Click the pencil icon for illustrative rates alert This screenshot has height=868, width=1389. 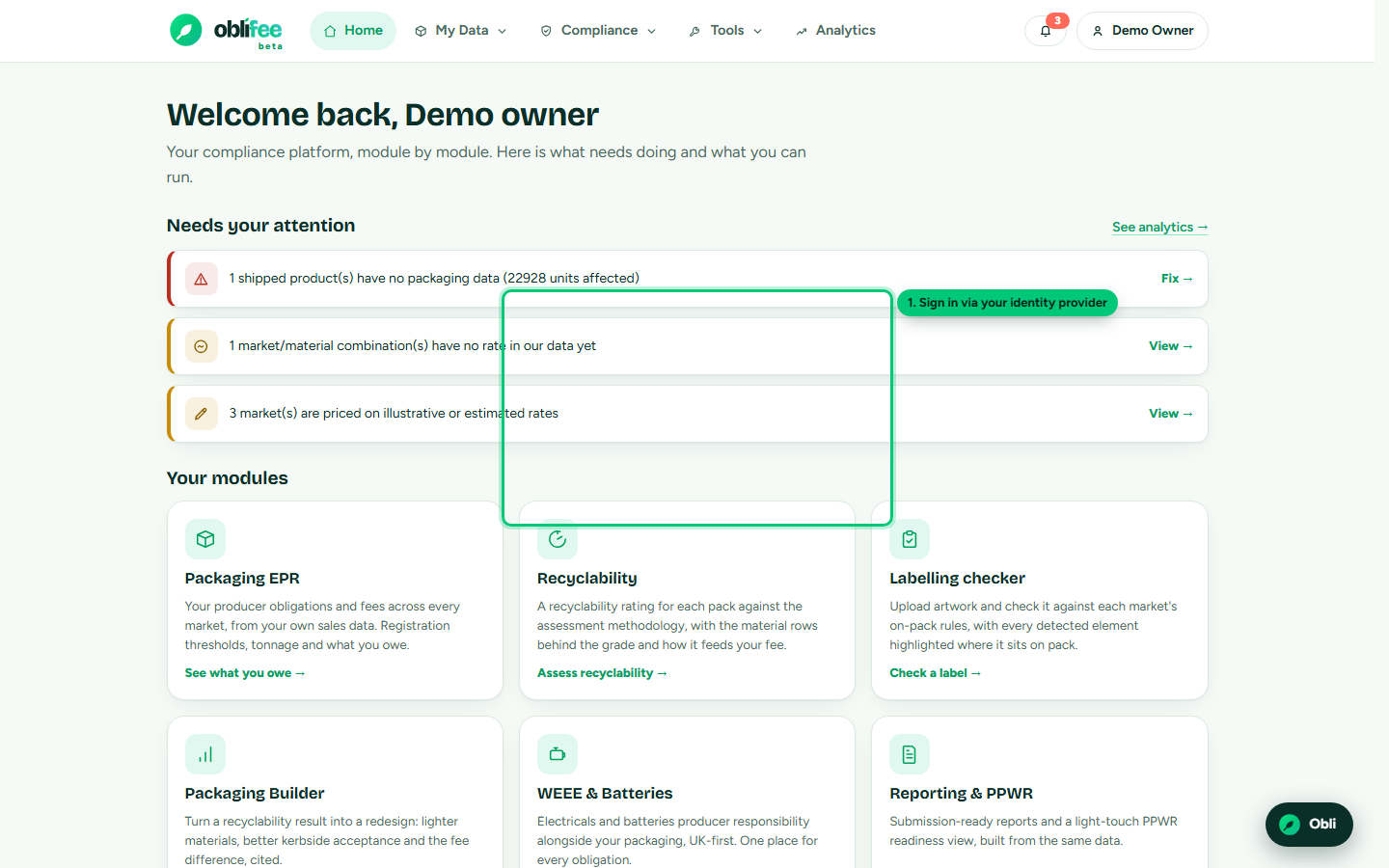[x=201, y=414]
